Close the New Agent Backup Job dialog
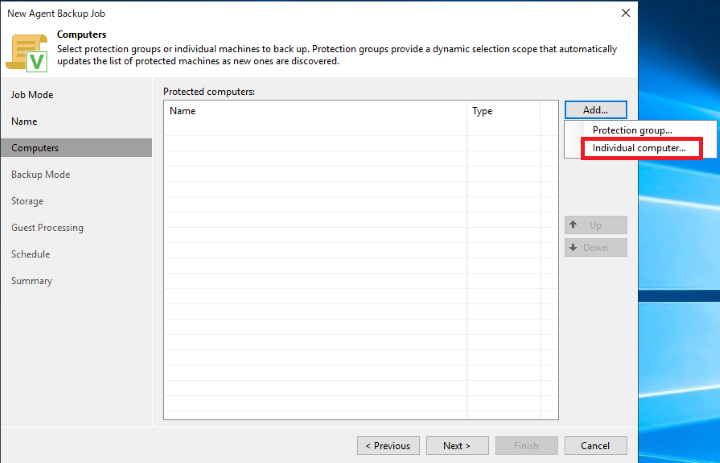The width and height of the screenshot is (720, 463). 625,13
